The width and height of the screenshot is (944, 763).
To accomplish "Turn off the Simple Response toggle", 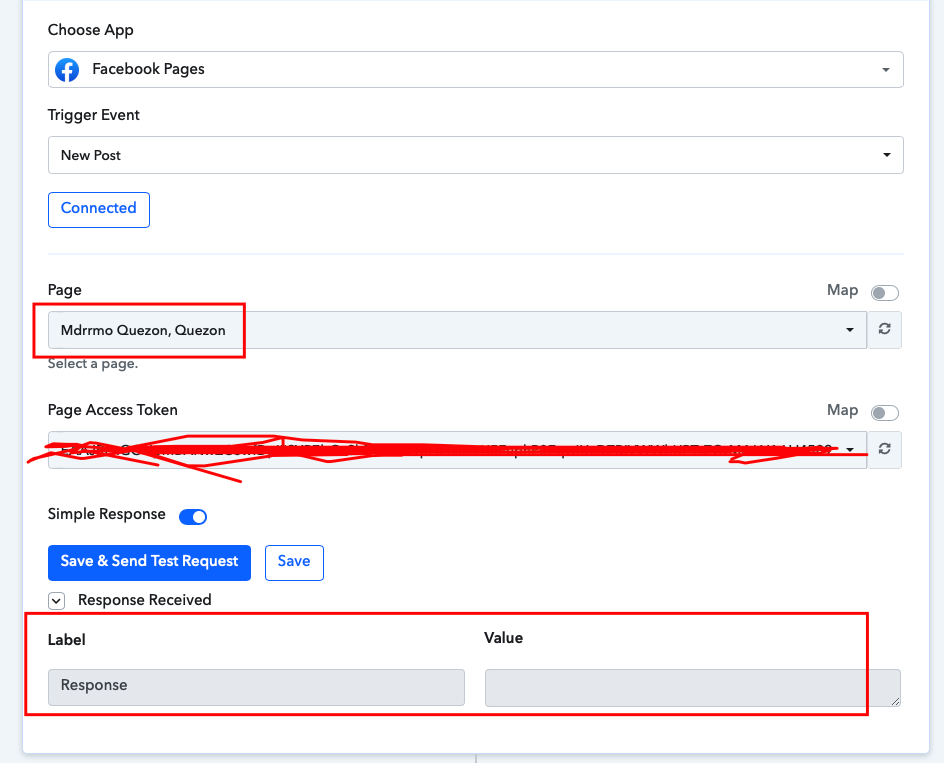I will tap(193, 517).
